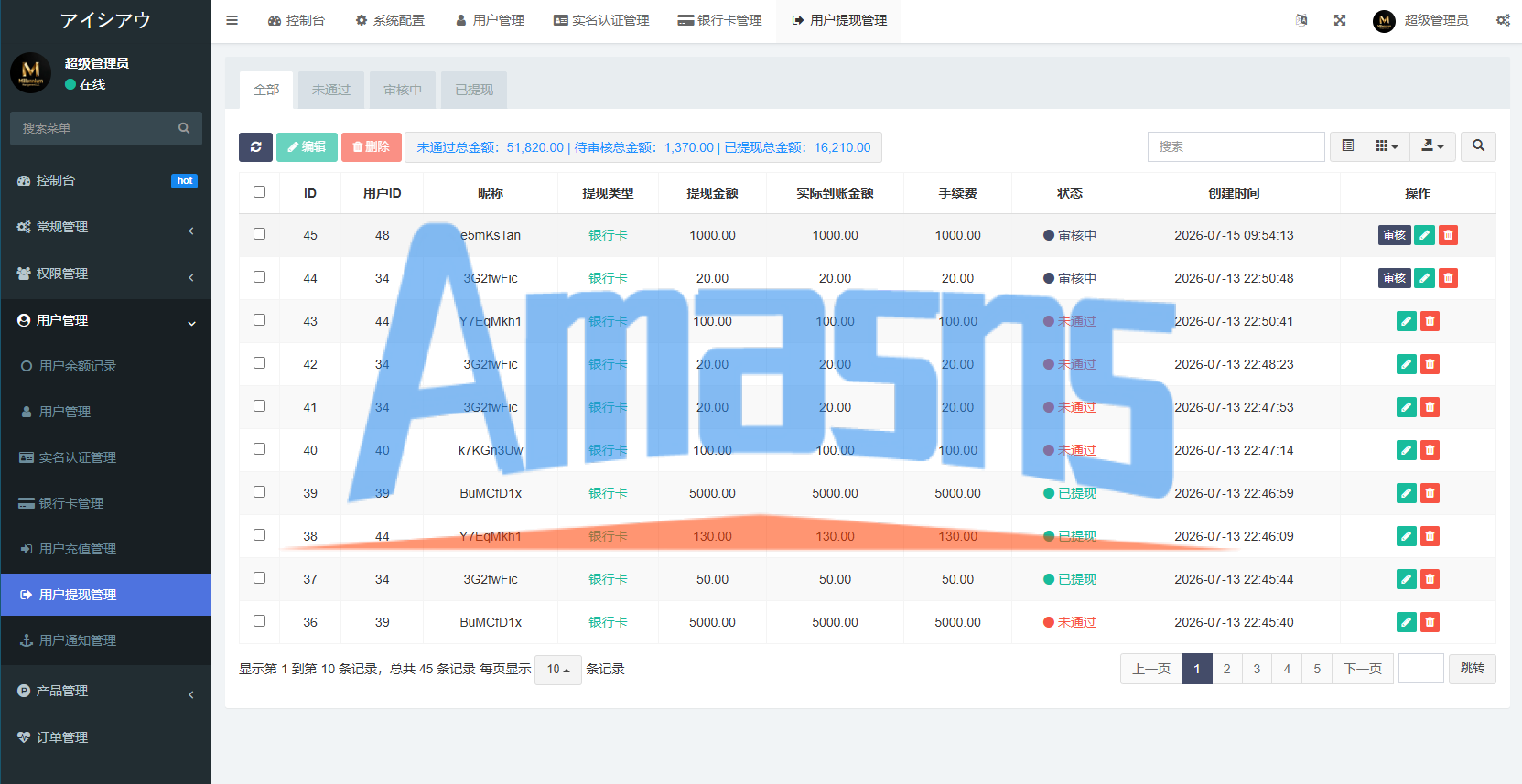This screenshot has width=1522, height=784.
Task: Go to page 3 in pagination
Action: [1257, 669]
